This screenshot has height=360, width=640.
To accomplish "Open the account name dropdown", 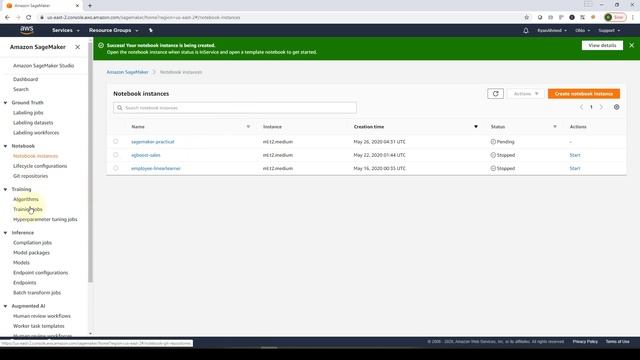I will [551, 30].
